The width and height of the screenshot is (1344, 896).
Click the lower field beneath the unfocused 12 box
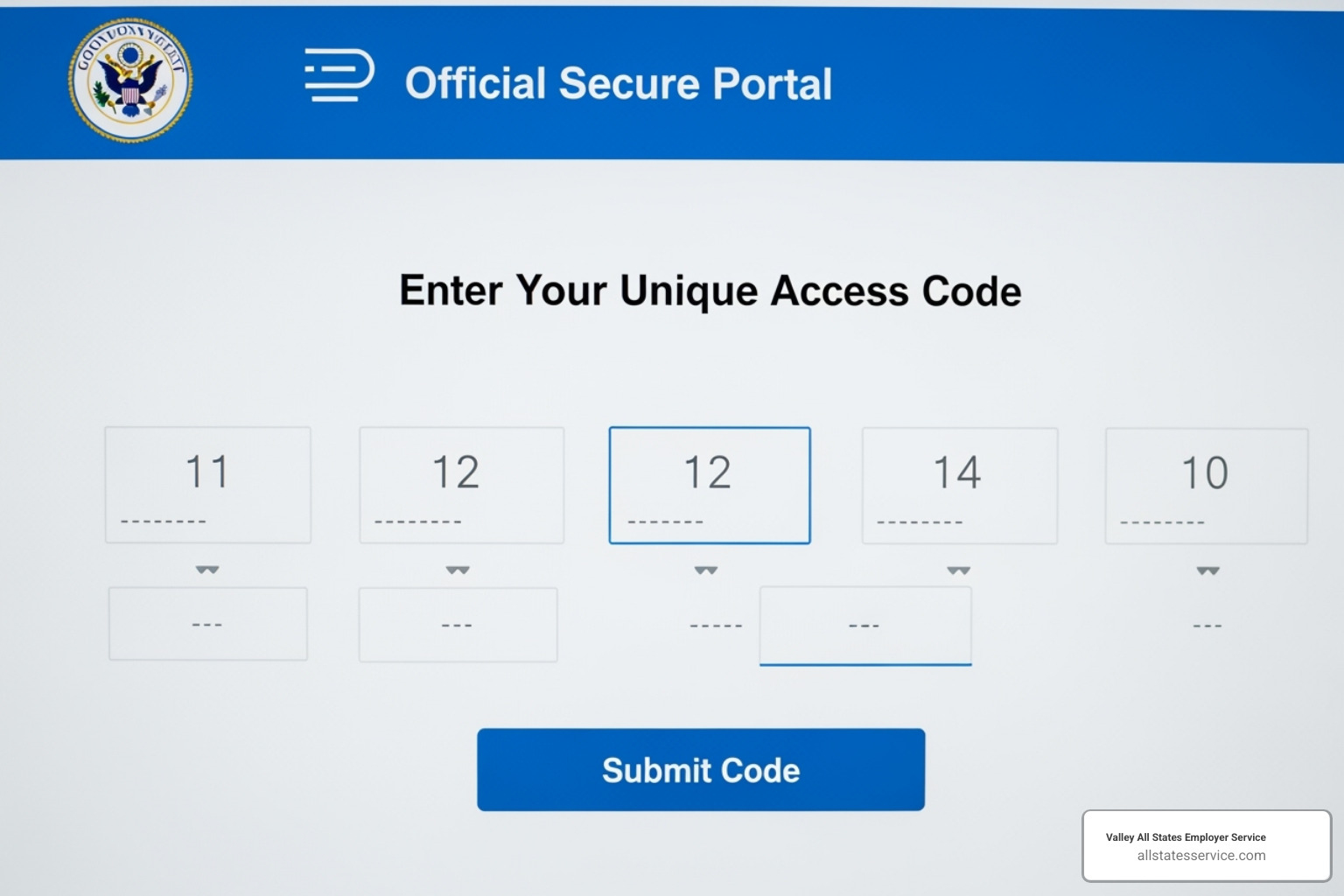coord(458,625)
